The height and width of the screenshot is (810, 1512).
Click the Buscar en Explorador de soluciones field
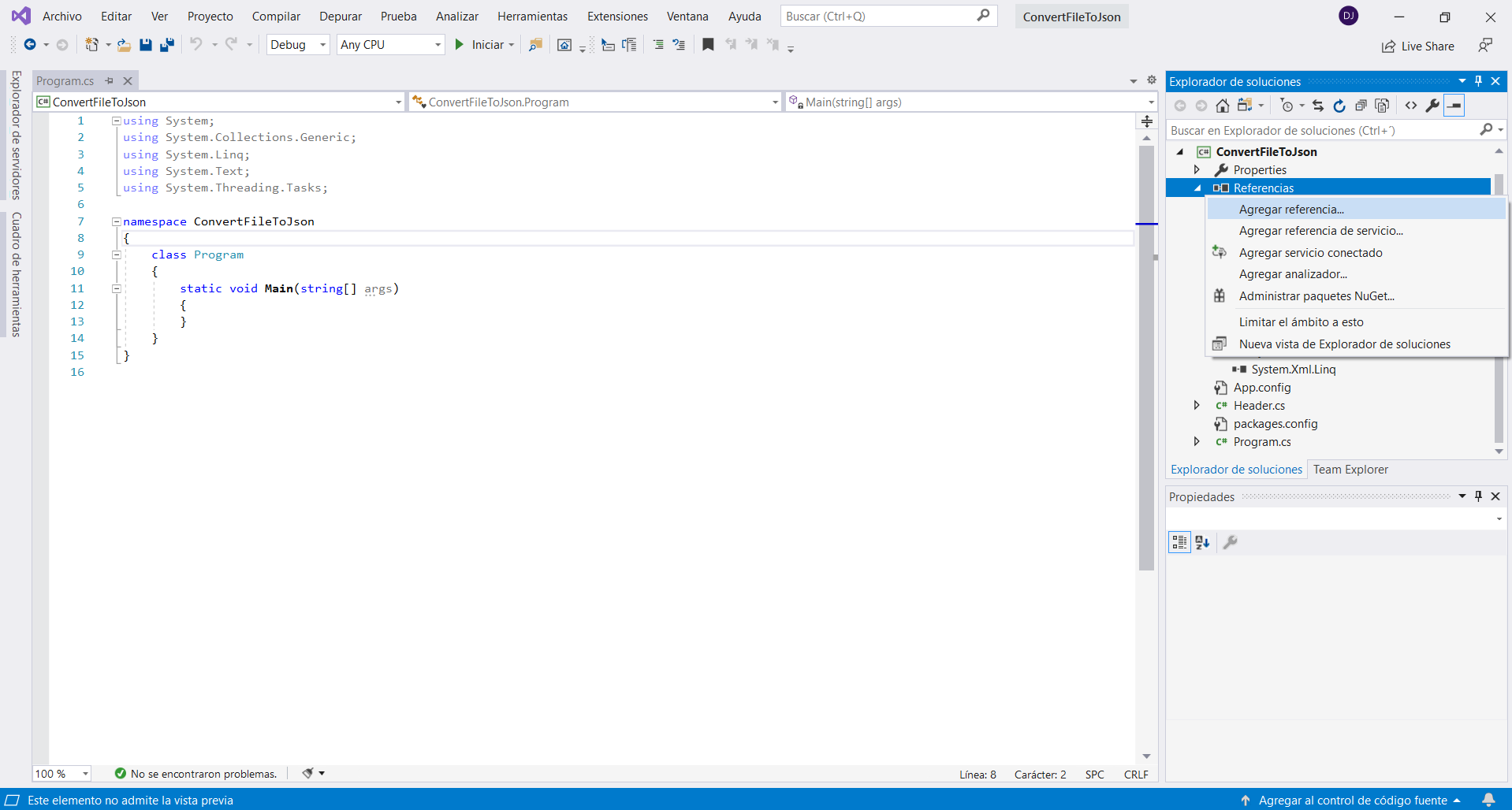[1322, 131]
